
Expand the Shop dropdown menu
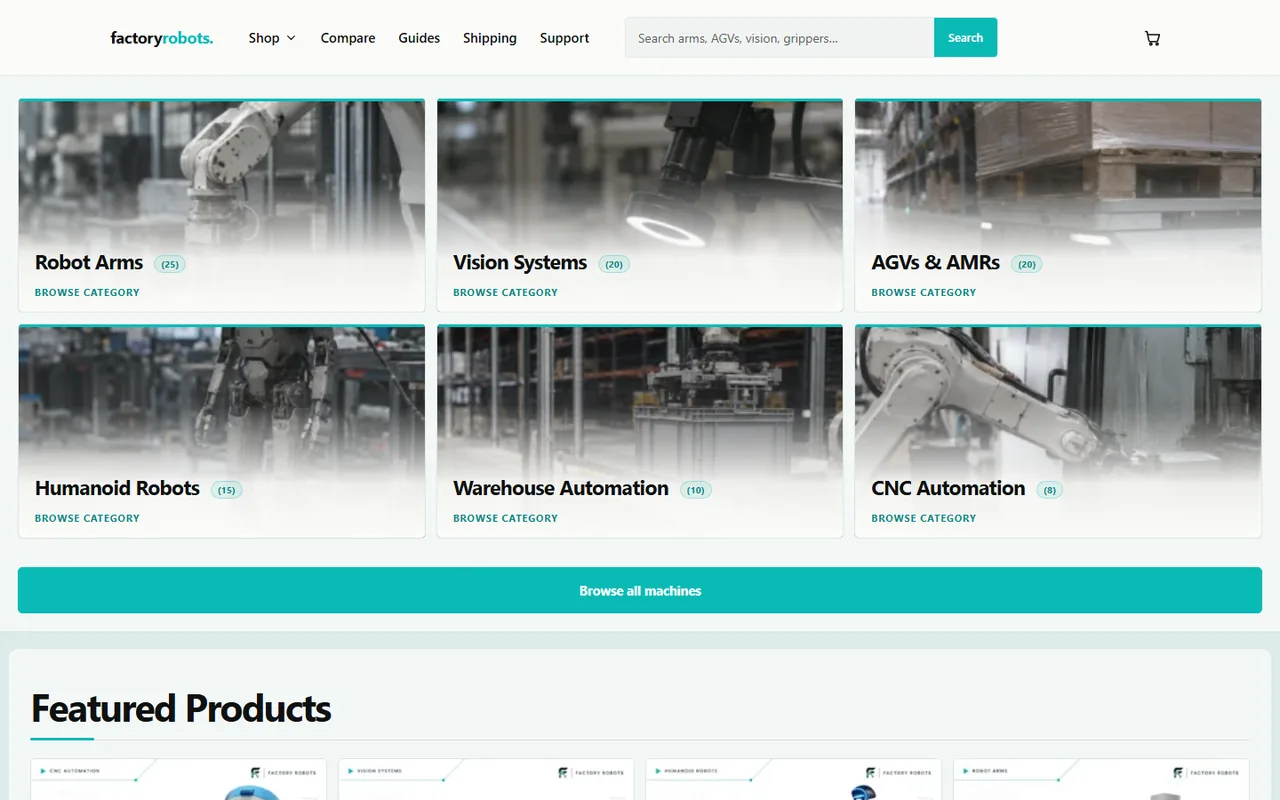pos(272,38)
